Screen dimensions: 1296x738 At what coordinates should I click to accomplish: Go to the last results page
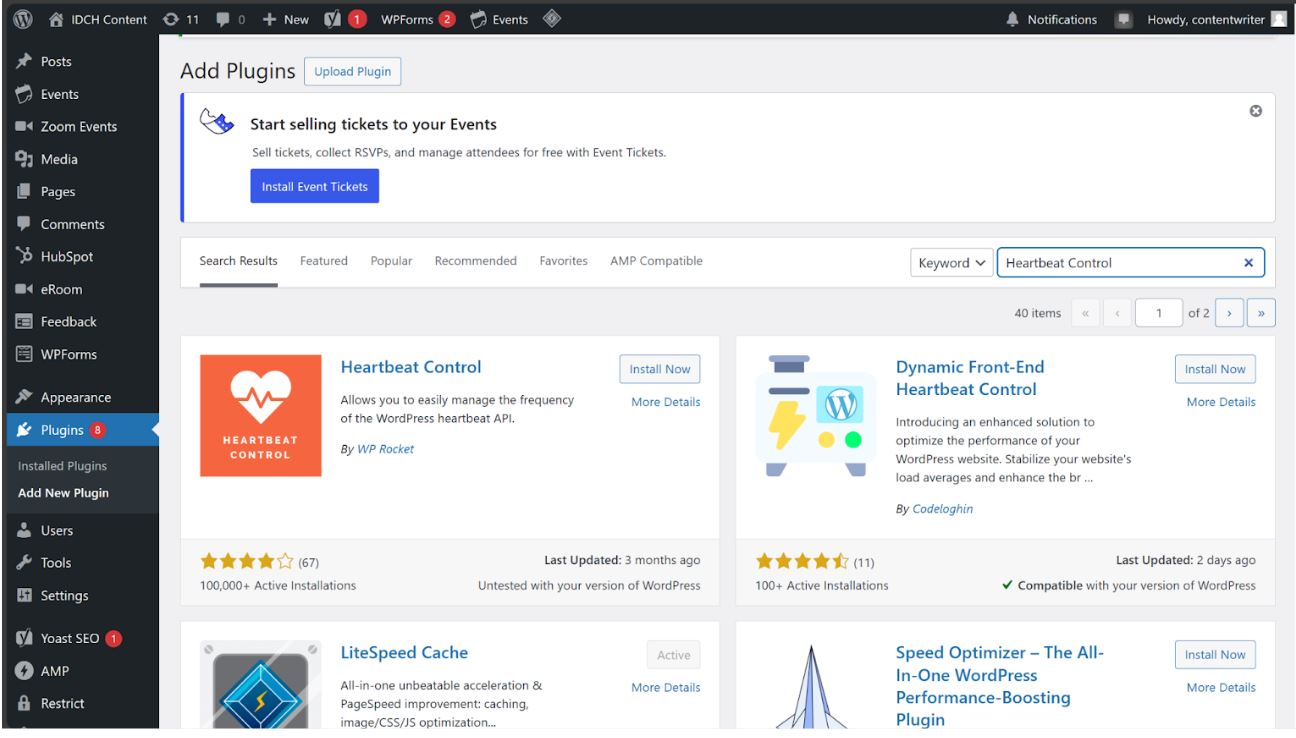pos(1262,313)
